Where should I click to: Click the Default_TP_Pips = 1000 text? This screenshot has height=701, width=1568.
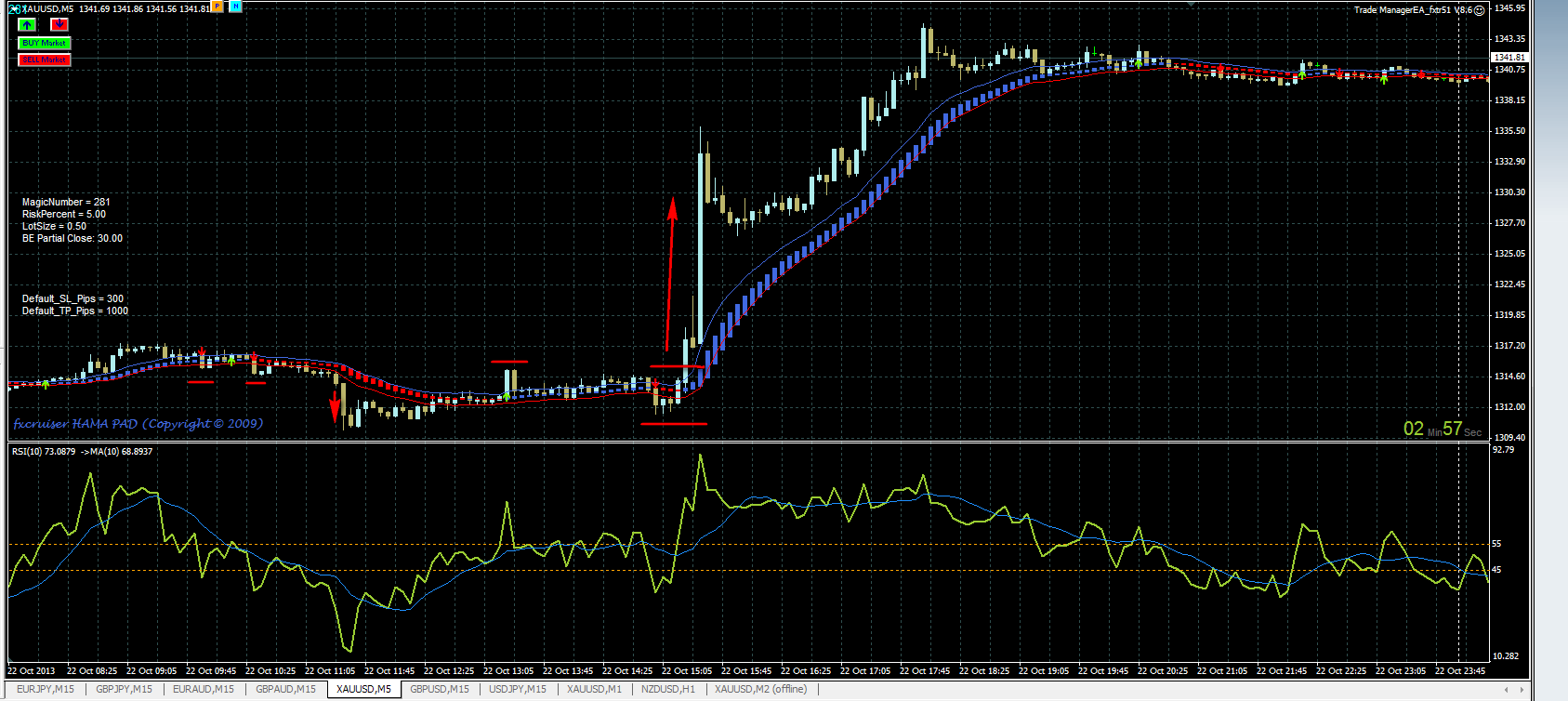tap(75, 311)
